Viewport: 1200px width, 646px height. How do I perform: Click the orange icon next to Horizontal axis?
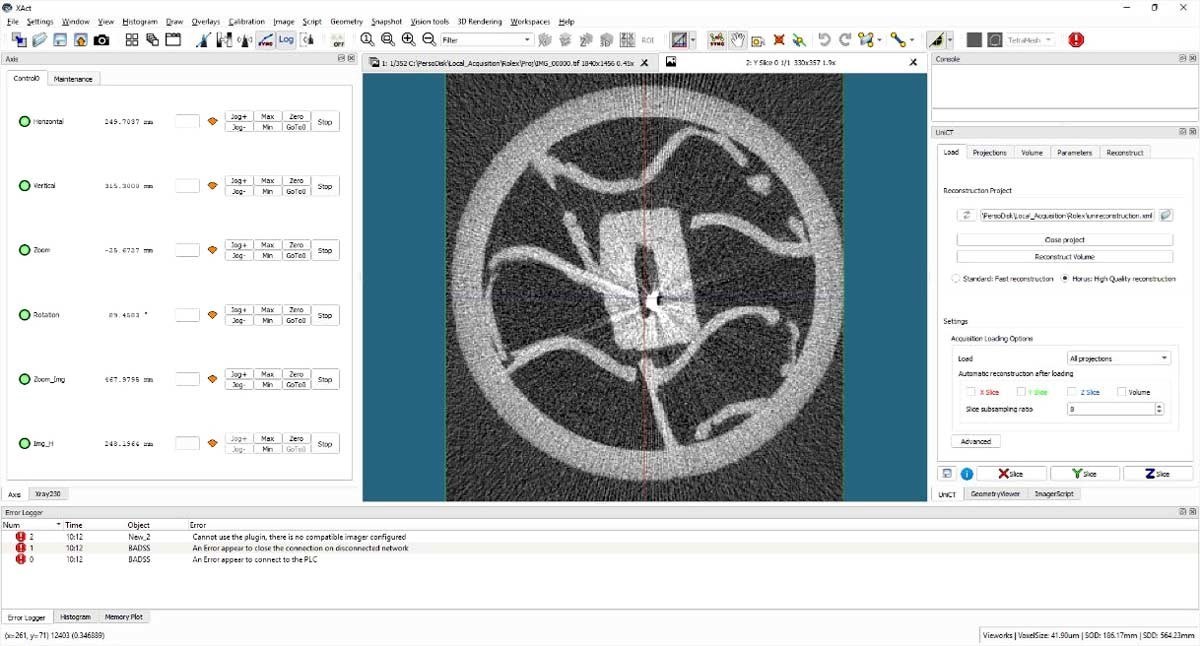tap(212, 122)
